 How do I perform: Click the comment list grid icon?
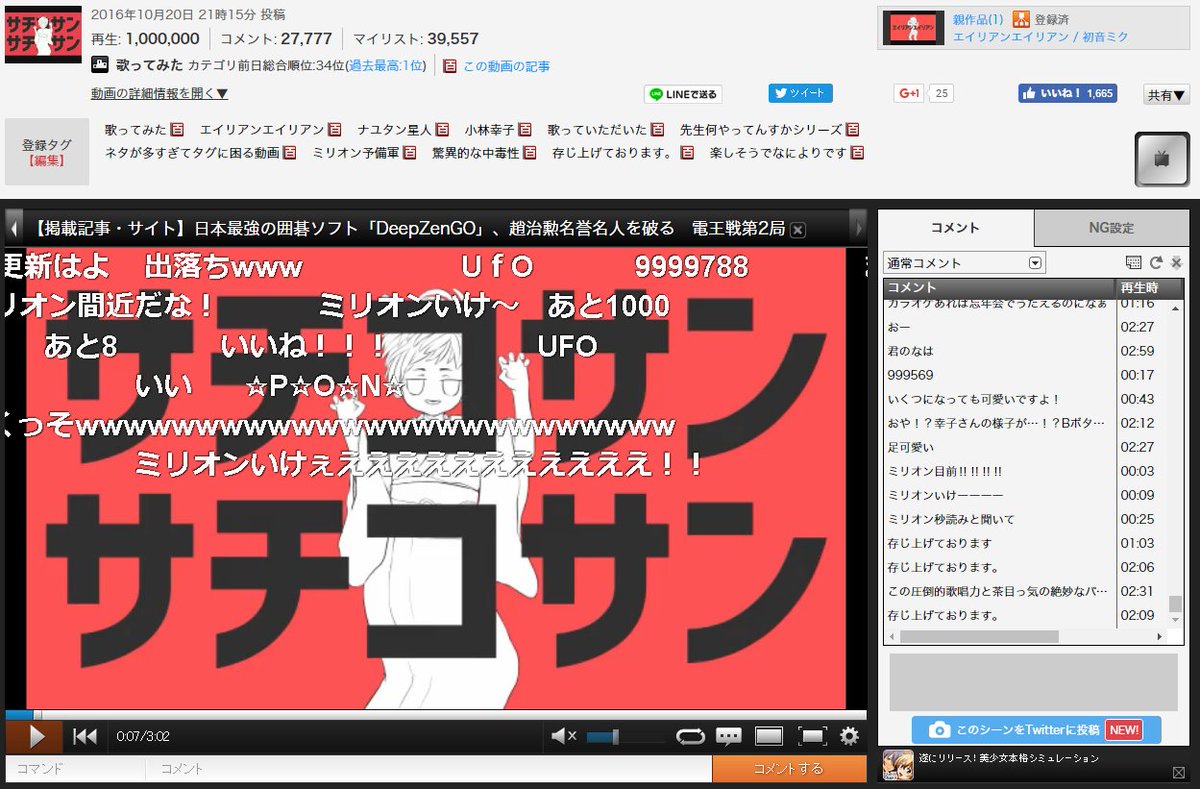tap(1133, 263)
